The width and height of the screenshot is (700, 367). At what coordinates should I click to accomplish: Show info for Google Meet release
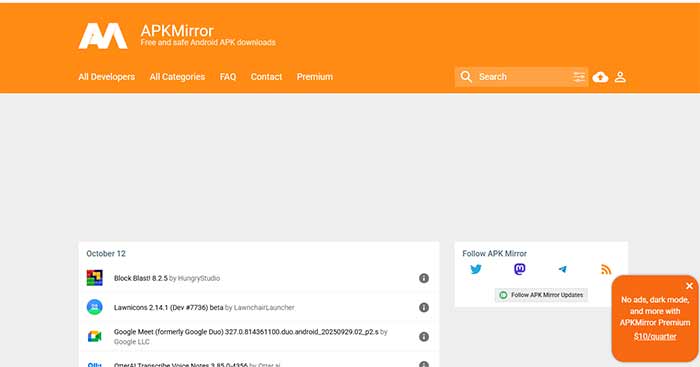click(x=424, y=337)
